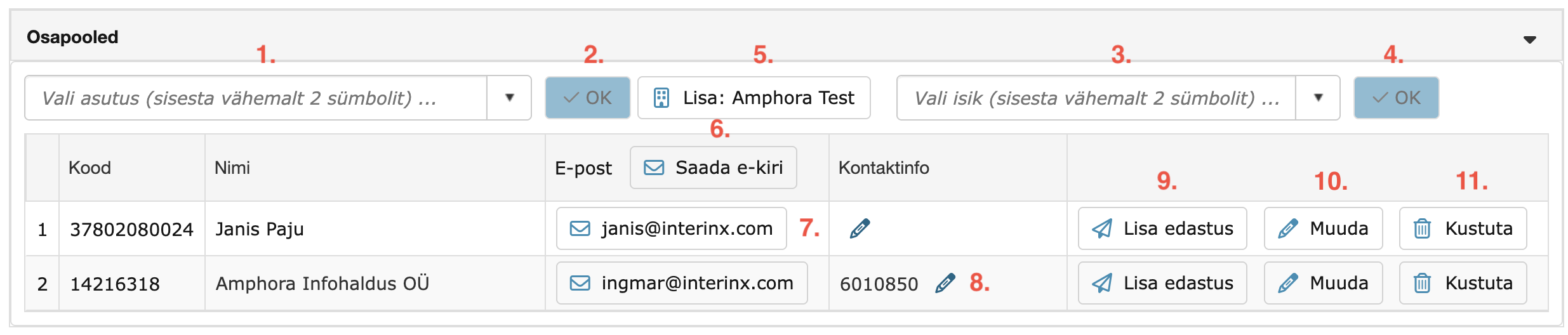Image resolution: width=1568 pixels, height=335 pixels.
Task: Confirm person selection with OK button
Action: point(1396,98)
